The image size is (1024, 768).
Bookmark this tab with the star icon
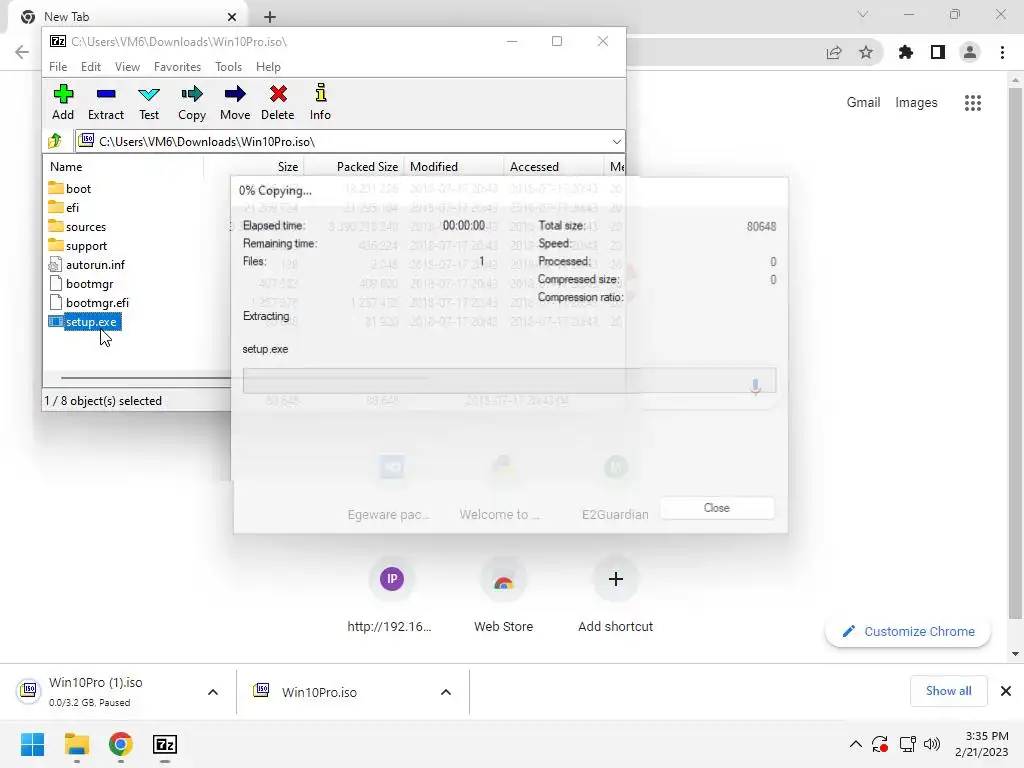[x=866, y=52]
